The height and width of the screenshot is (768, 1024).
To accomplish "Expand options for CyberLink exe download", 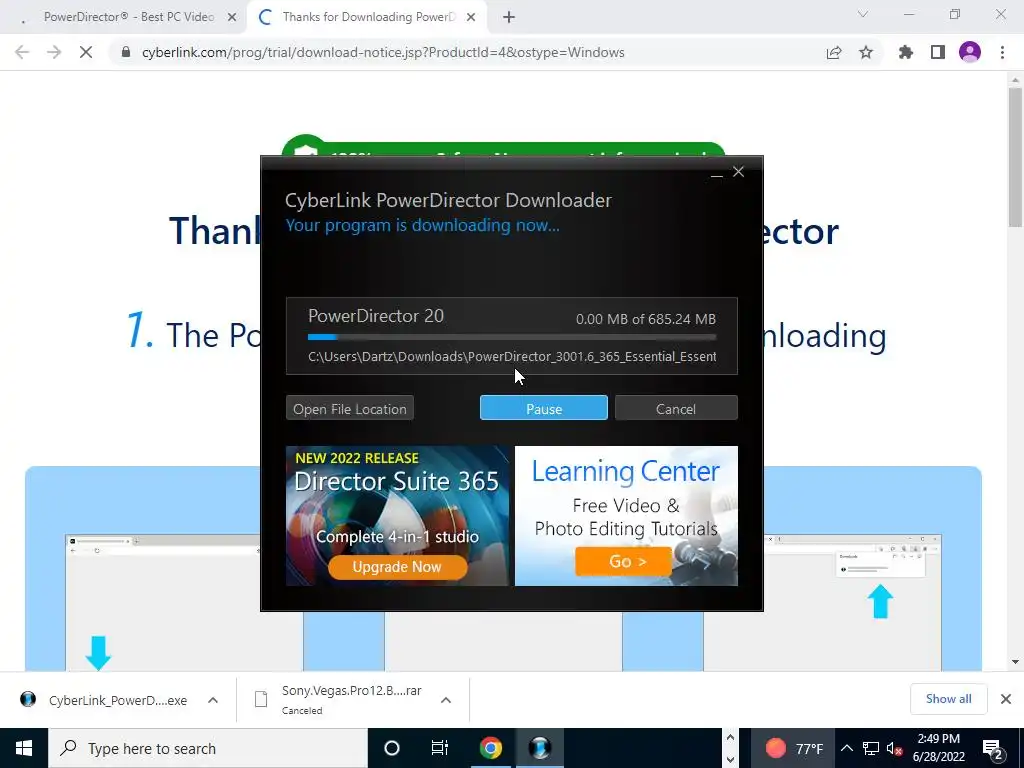I will click(x=213, y=700).
